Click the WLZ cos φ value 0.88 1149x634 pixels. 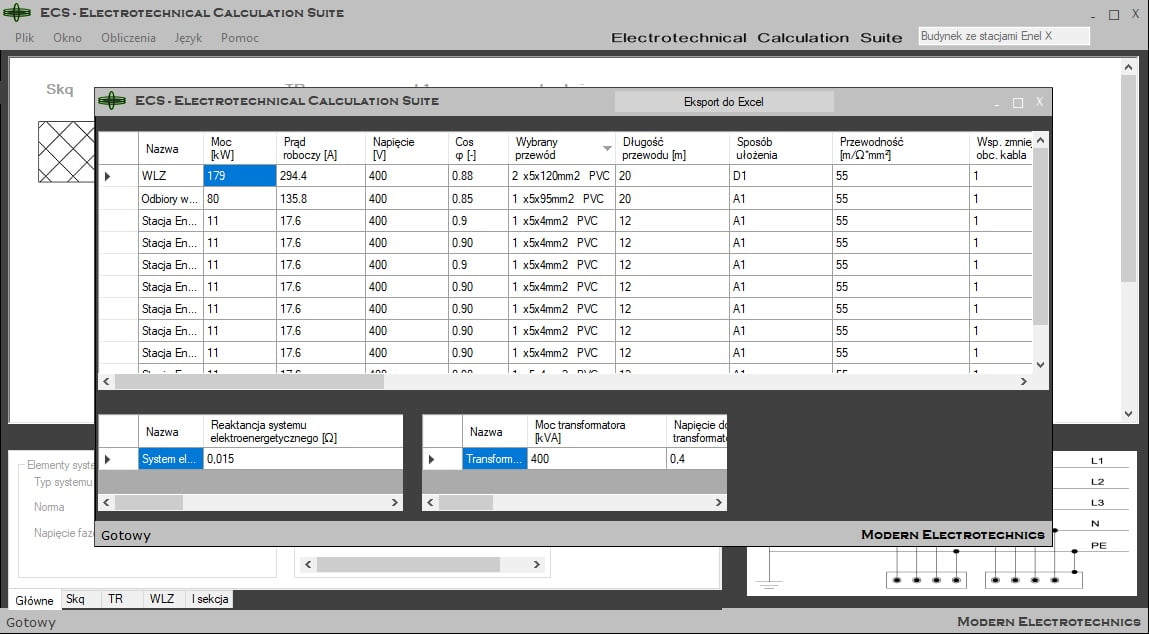(478, 176)
